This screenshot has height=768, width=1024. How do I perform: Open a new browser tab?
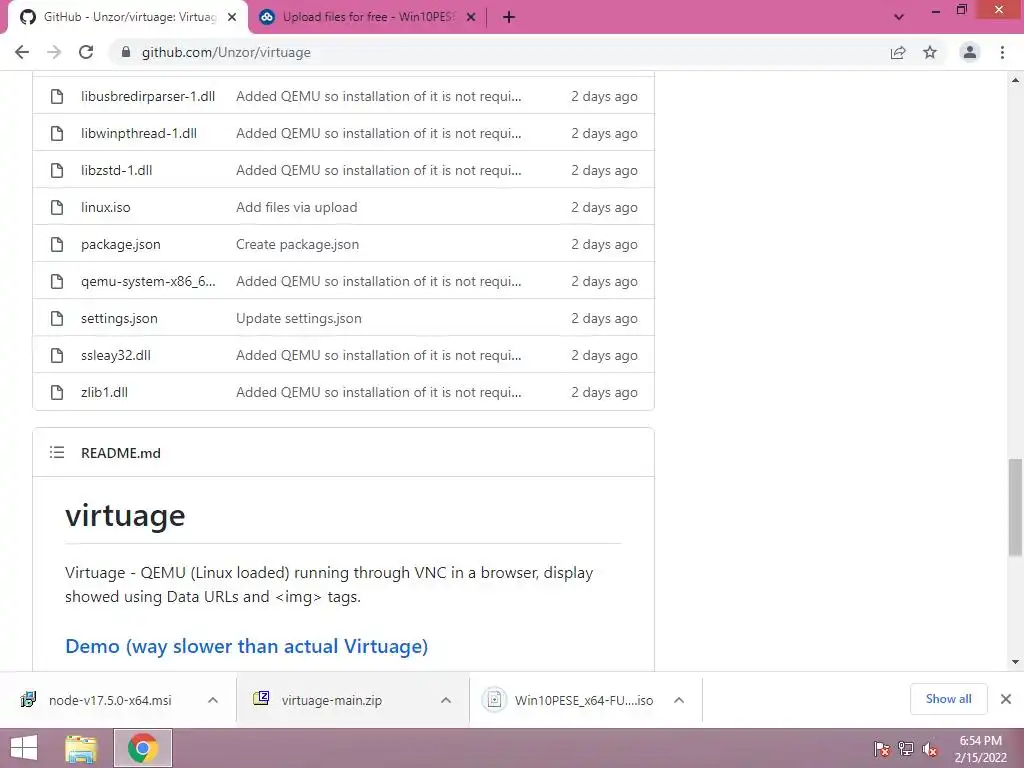509,17
